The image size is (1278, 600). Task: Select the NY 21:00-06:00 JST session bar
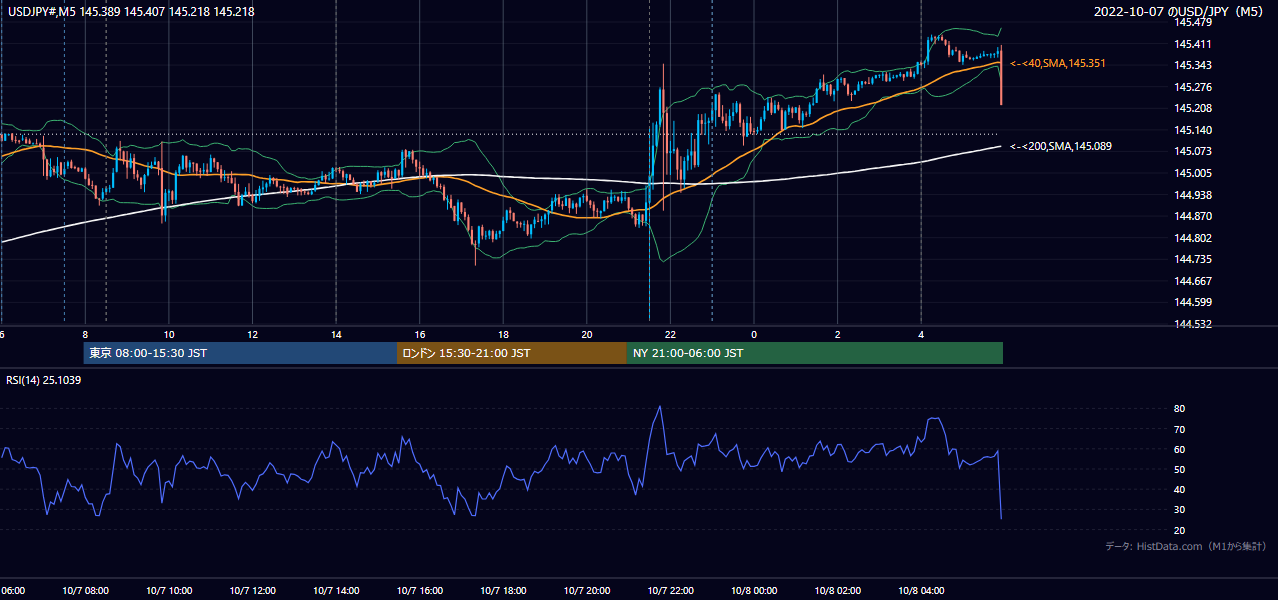[x=815, y=353]
